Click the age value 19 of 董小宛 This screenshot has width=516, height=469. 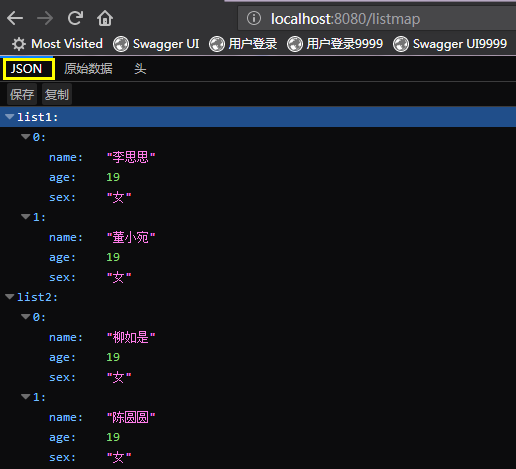(x=113, y=257)
